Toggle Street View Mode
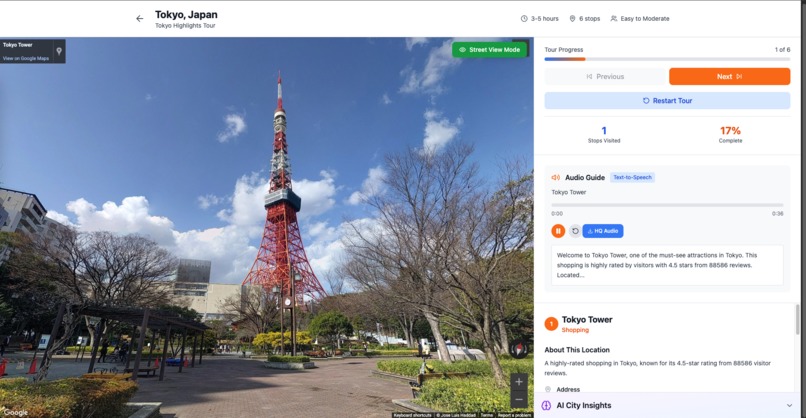 [489, 50]
